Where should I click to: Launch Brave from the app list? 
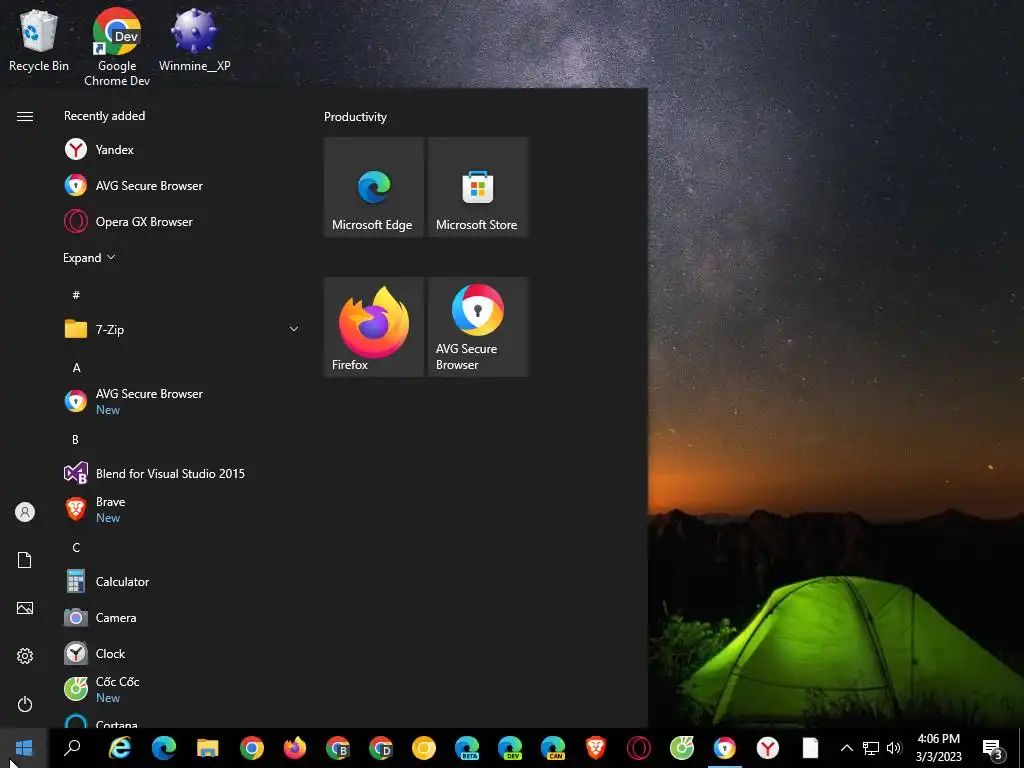[x=181, y=509]
